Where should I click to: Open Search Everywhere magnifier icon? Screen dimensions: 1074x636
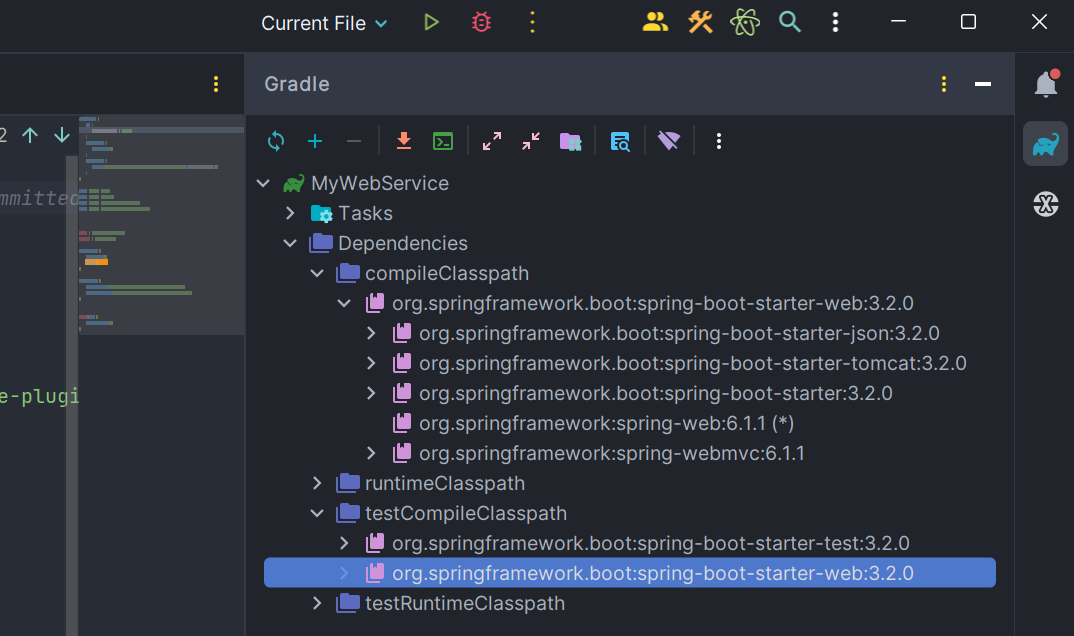coord(790,23)
